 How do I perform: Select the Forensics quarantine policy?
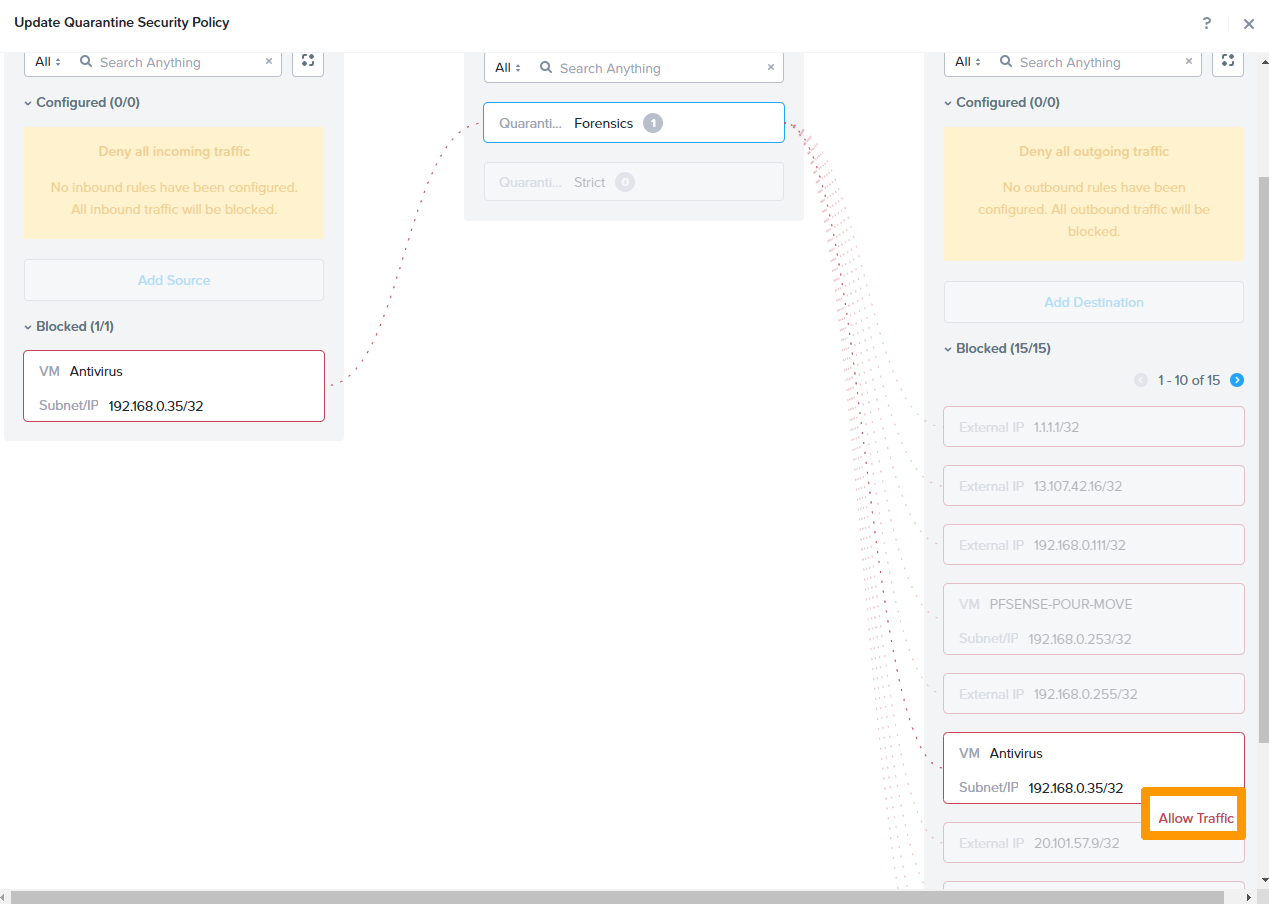(633, 122)
